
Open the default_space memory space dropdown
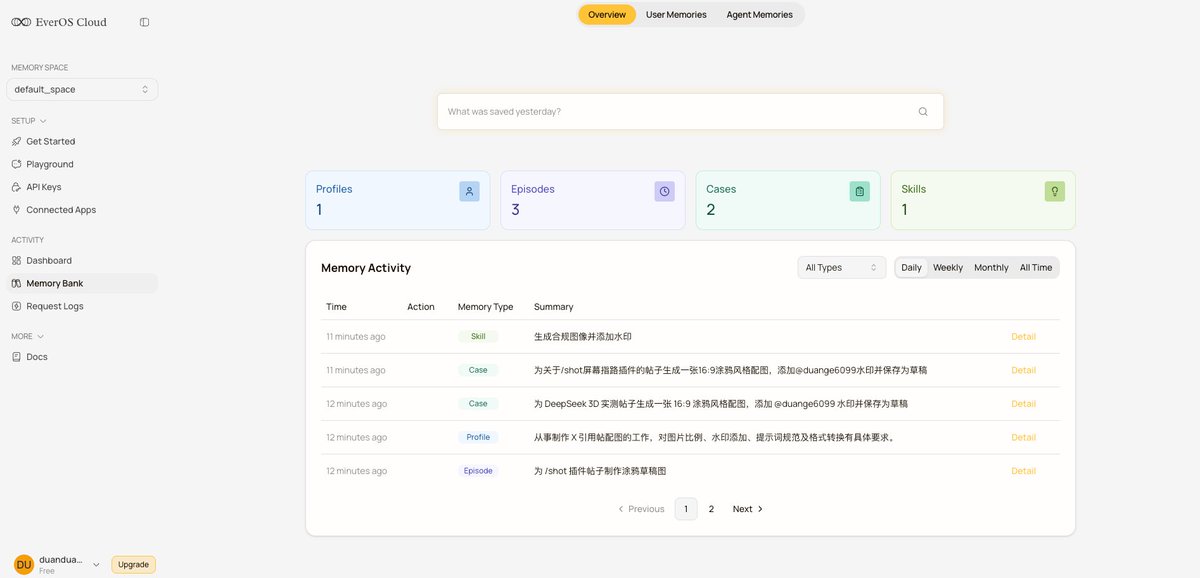tap(82, 90)
